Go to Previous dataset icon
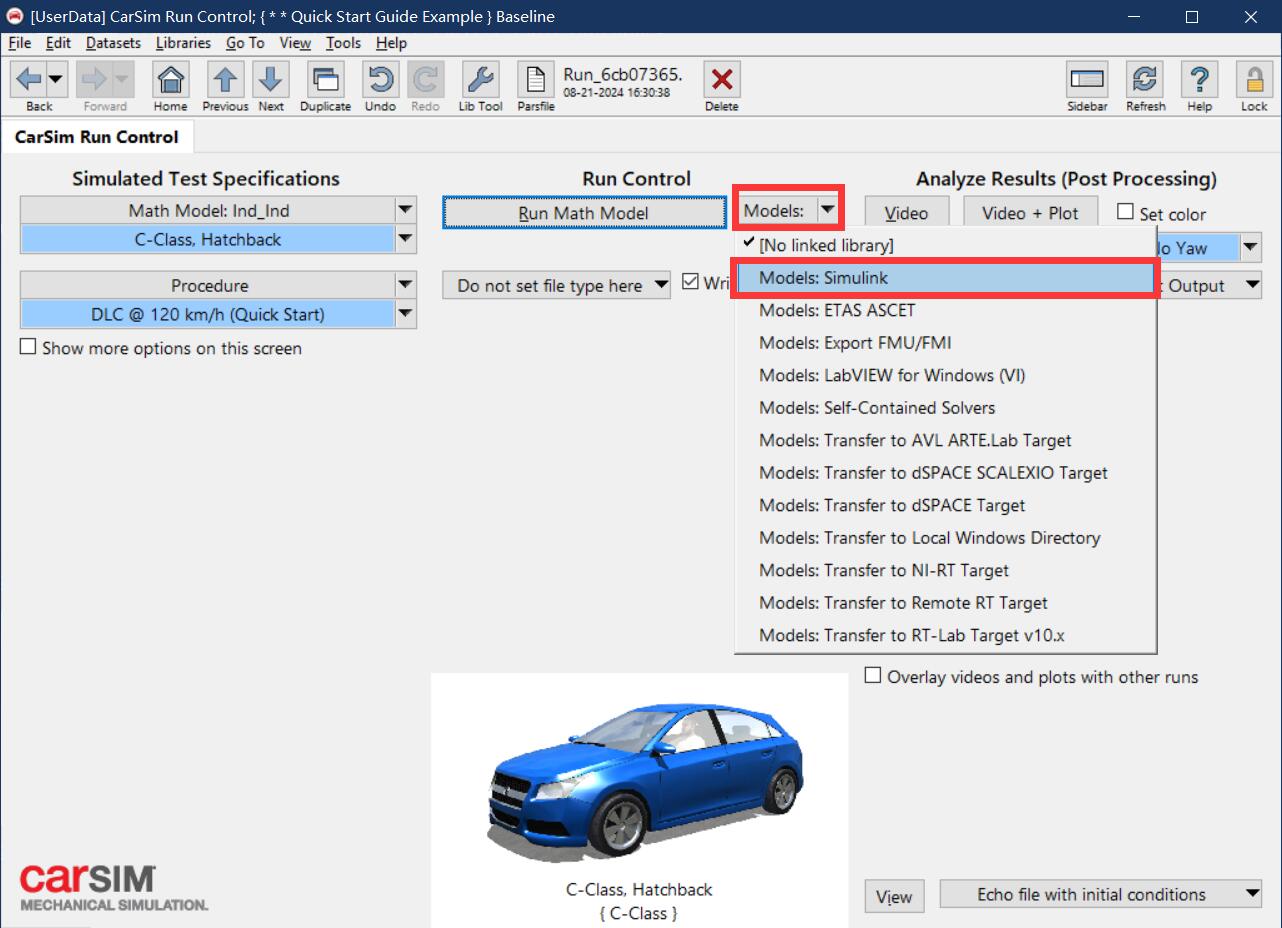The height and width of the screenshot is (928, 1282). 225,79
